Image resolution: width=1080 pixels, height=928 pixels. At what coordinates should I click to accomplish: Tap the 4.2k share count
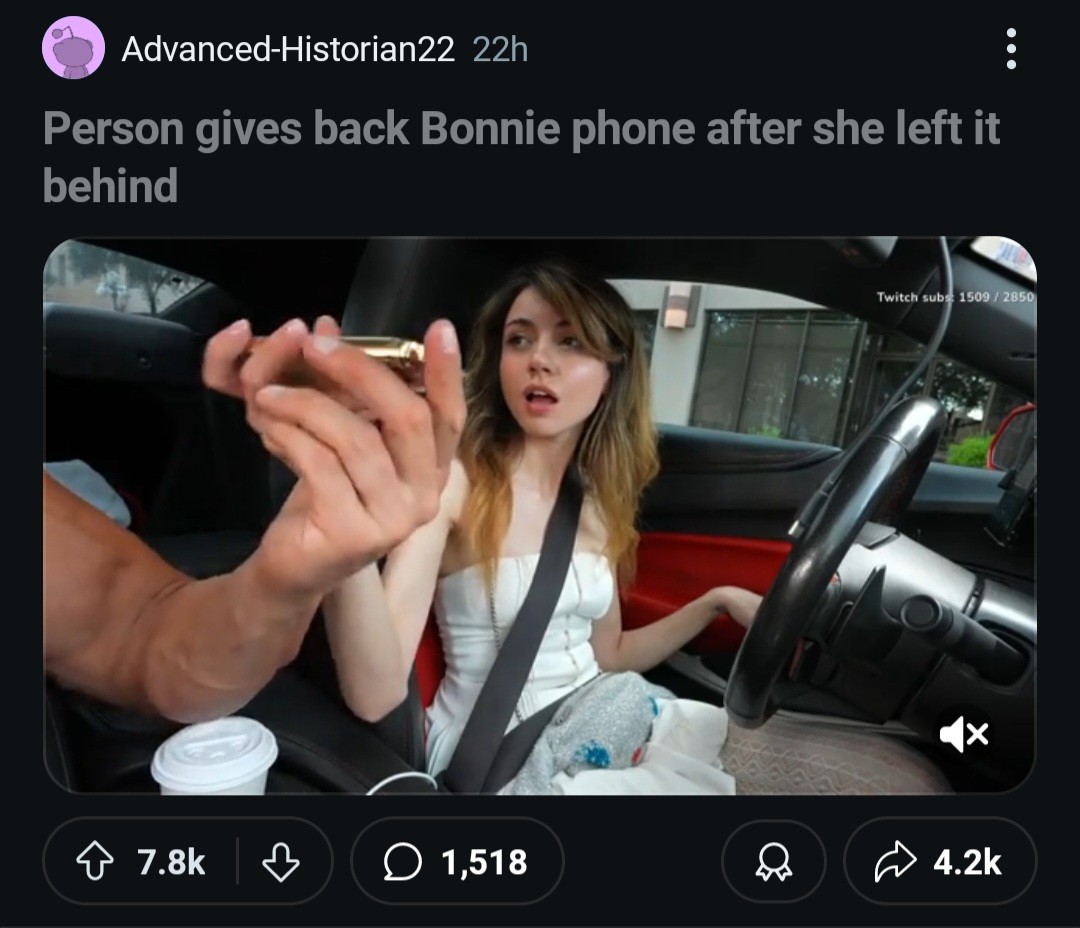pos(967,862)
